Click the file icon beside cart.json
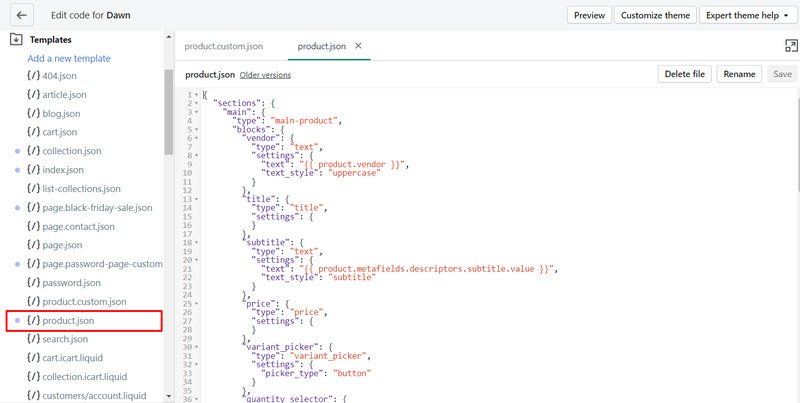This screenshot has height=403, width=800. (33, 132)
